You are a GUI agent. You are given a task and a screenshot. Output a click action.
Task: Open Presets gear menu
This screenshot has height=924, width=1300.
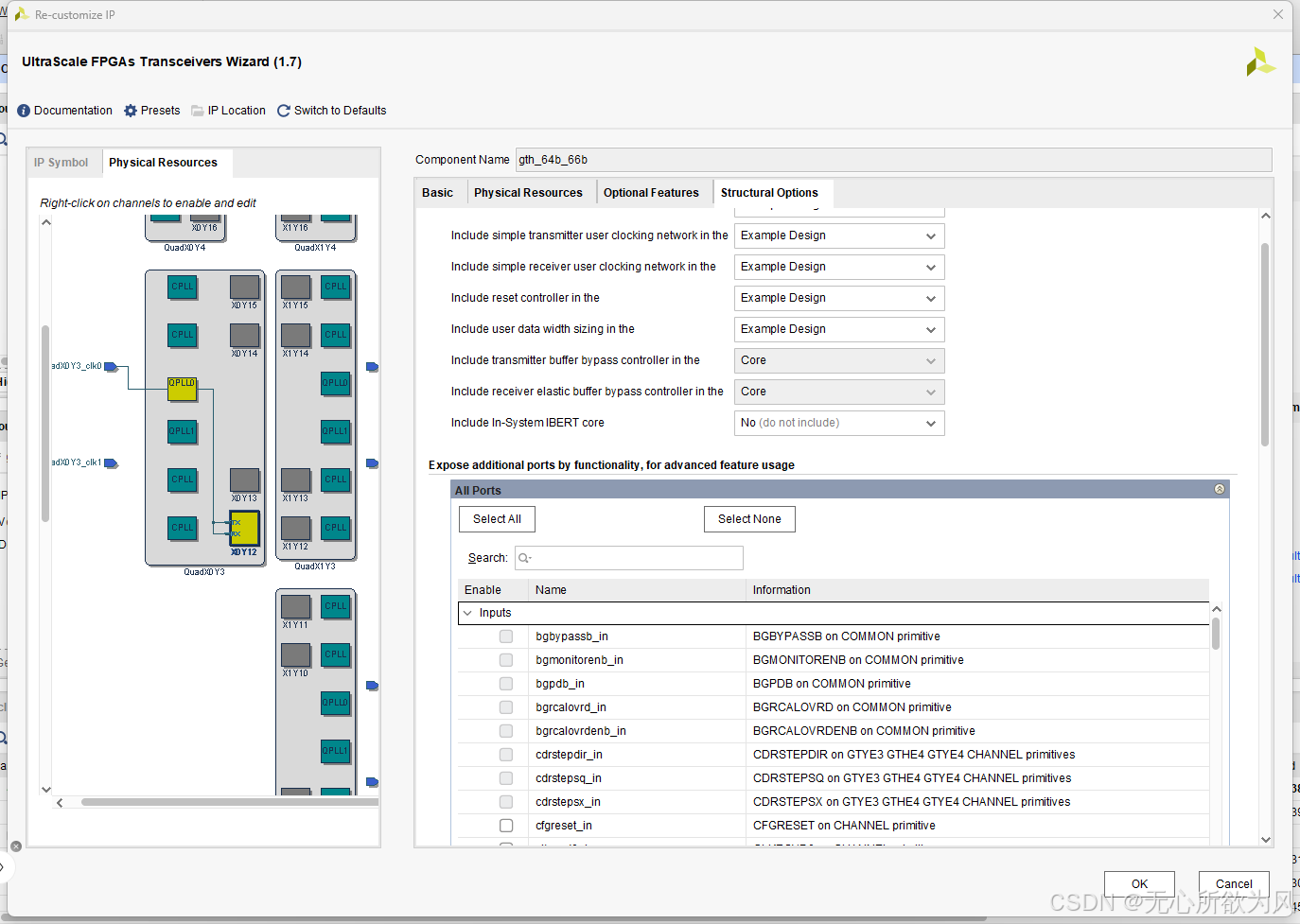point(131,111)
